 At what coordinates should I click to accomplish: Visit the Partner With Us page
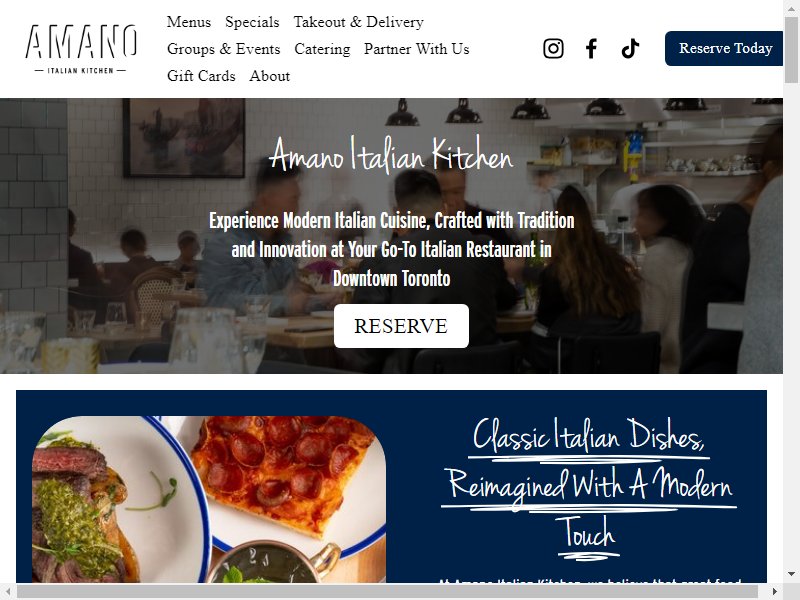coord(416,49)
